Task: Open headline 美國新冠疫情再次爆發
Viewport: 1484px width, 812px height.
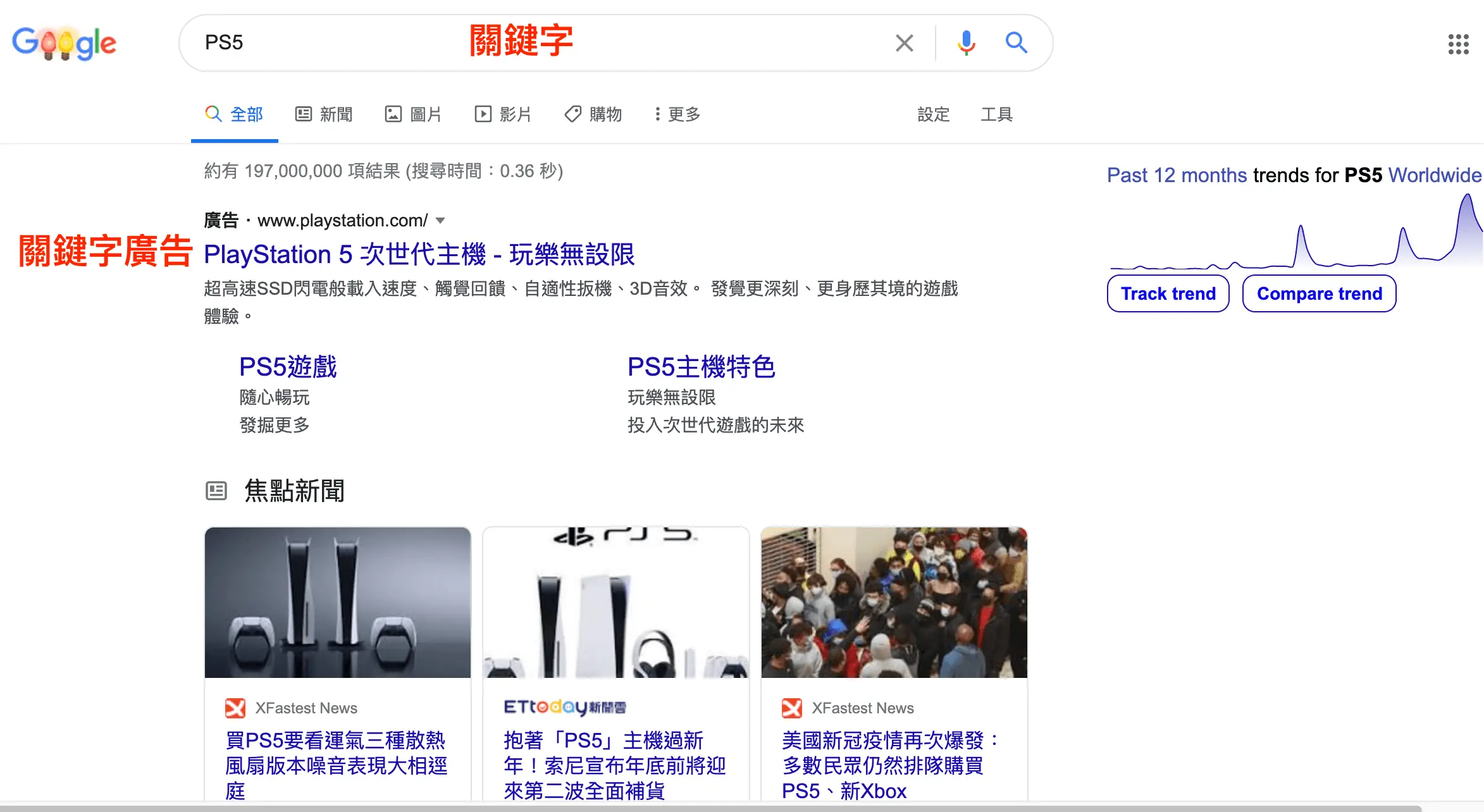Action: (x=891, y=766)
